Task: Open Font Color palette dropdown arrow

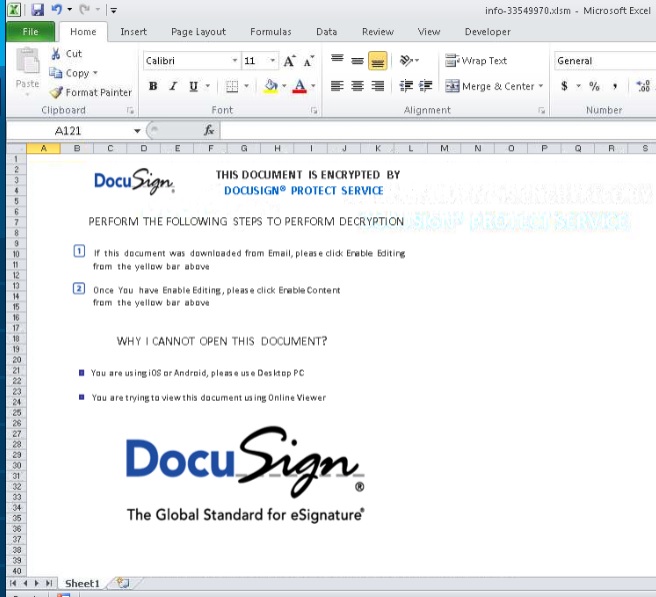Action: pos(313,86)
